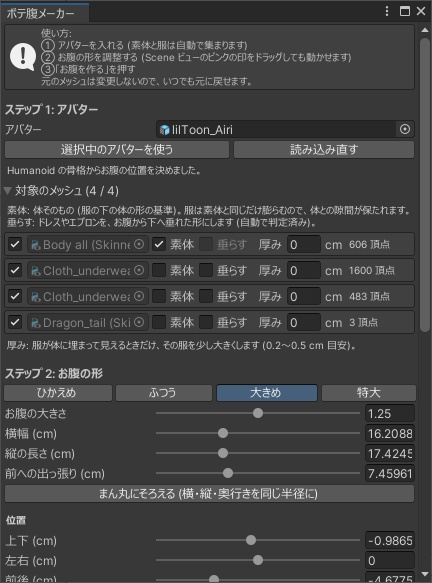
Task: Open object picker for Dragon_tail mesh
Action: point(139,322)
